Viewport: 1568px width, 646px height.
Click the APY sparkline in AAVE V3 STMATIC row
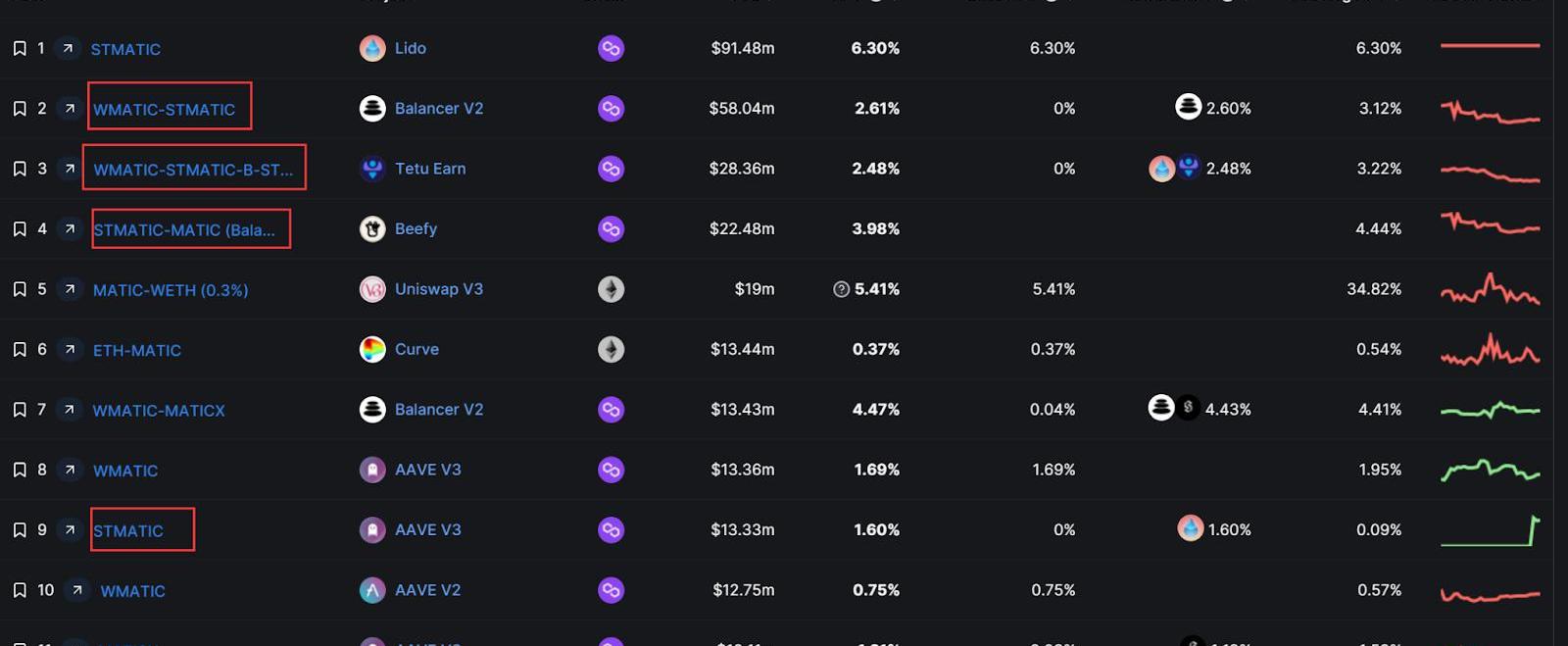click(1490, 530)
